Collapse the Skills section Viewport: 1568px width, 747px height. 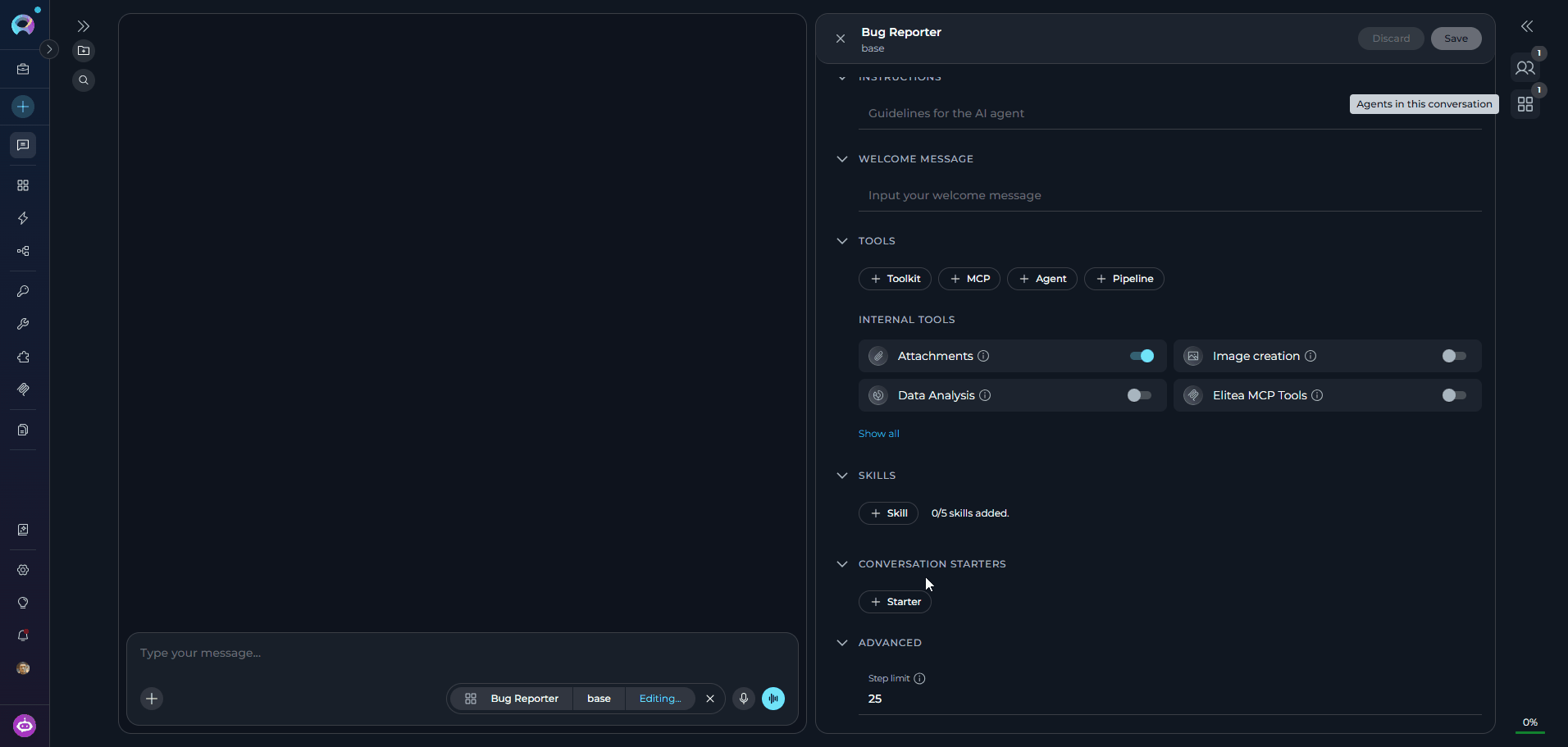tap(842, 476)
